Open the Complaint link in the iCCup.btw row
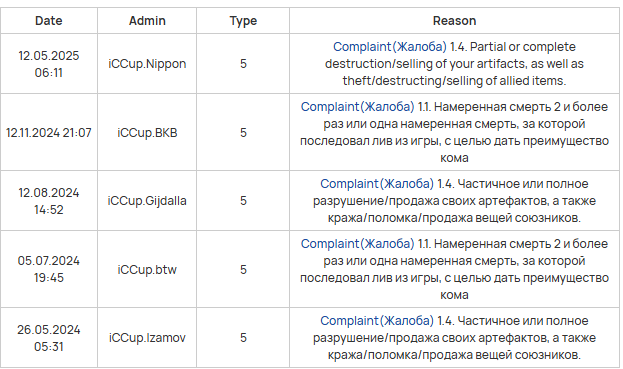The image size is (623, 369). click(x=357, y=244)
